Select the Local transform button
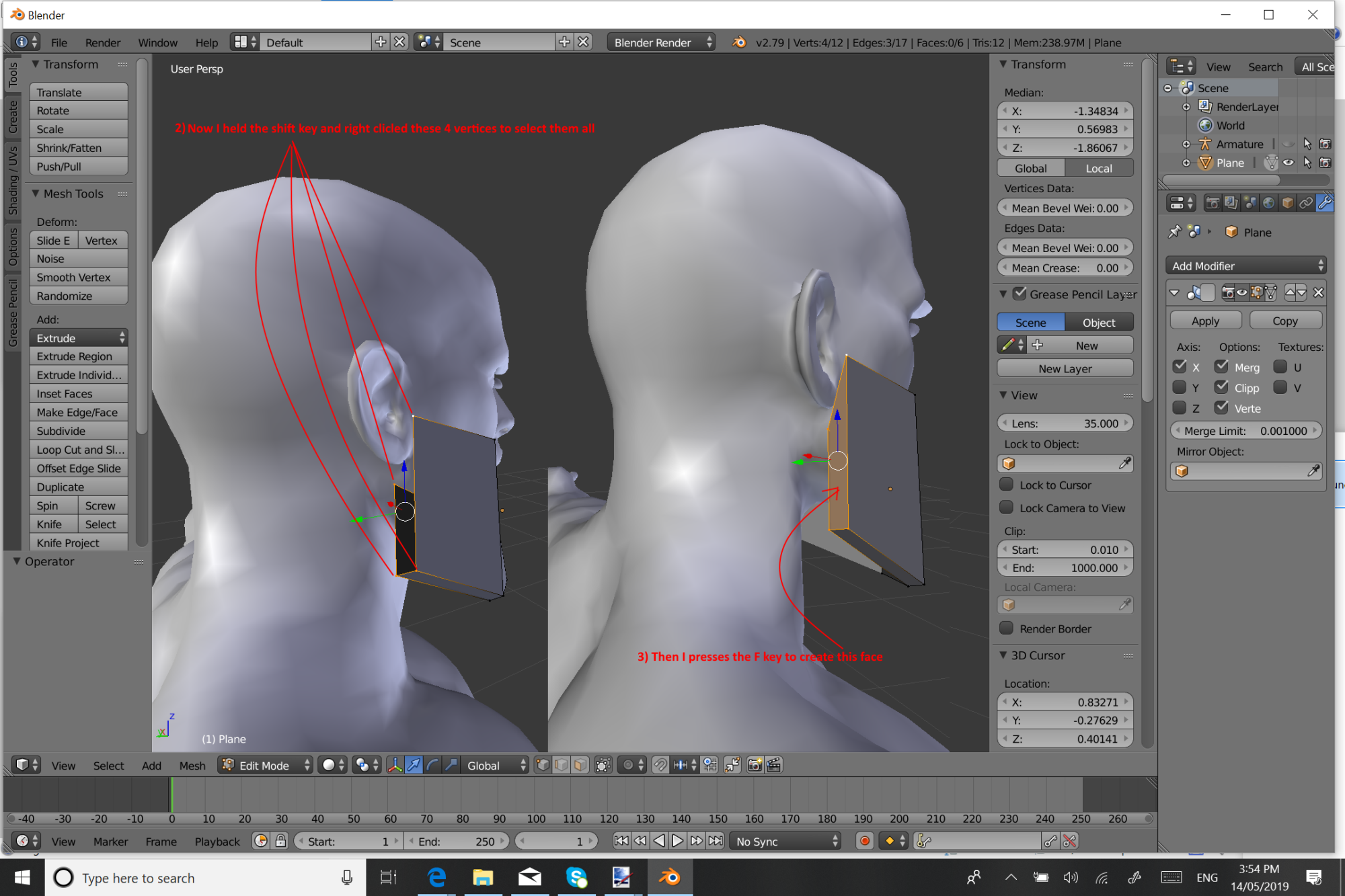The image size is (1345, 896). coord(1099,168)
